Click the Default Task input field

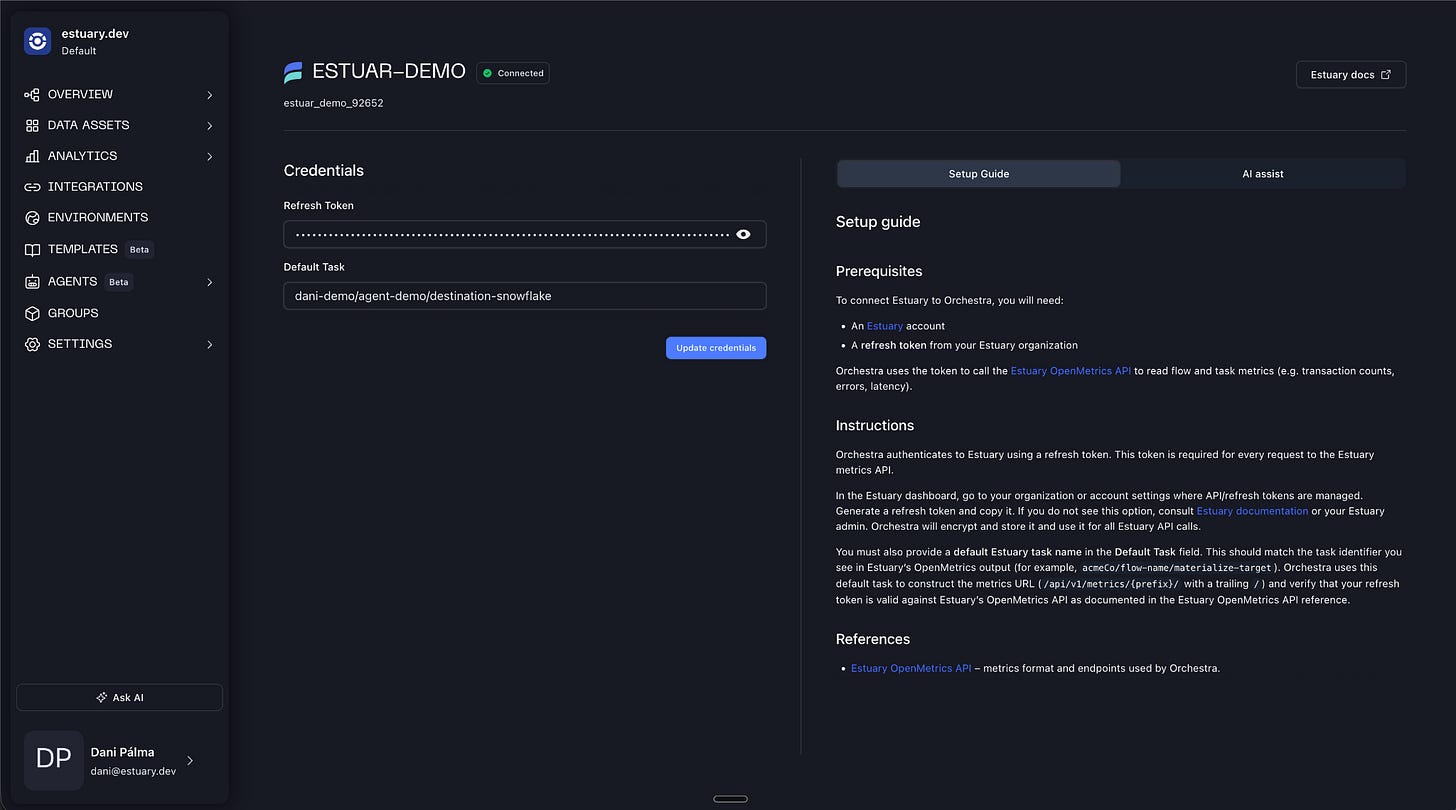(525, 296)
